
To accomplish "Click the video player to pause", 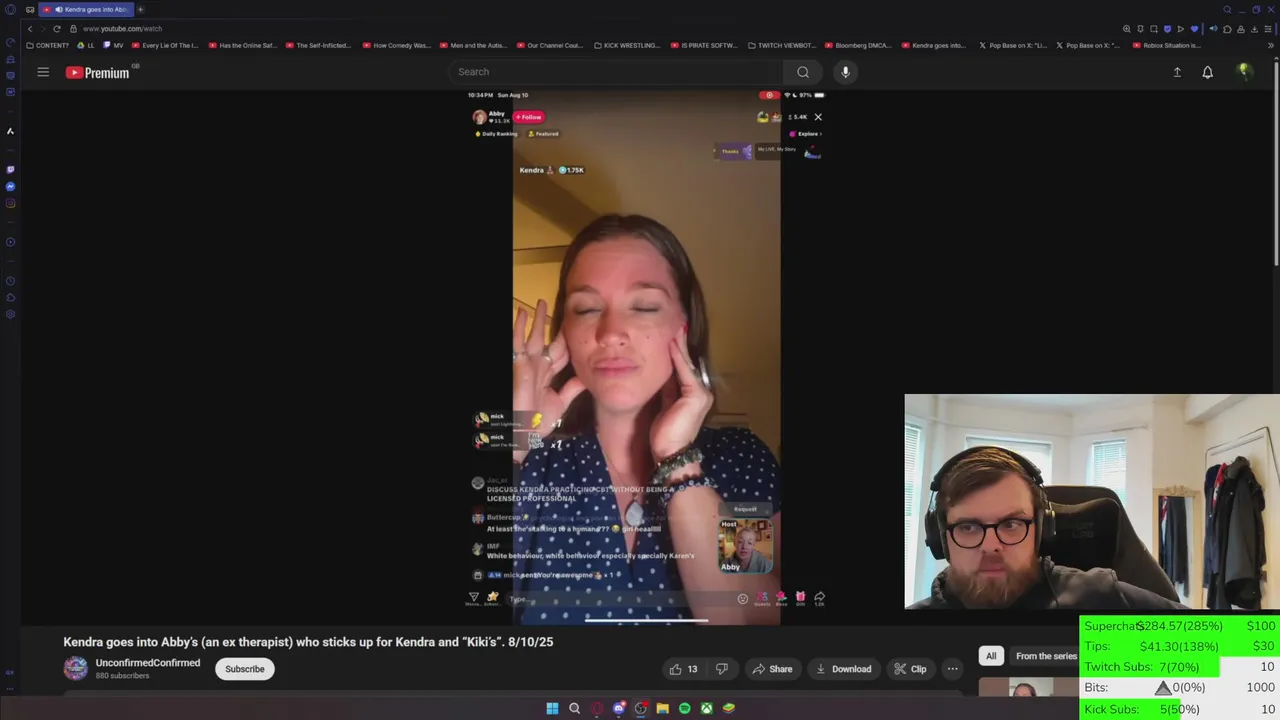I will [x=646, y=356].
